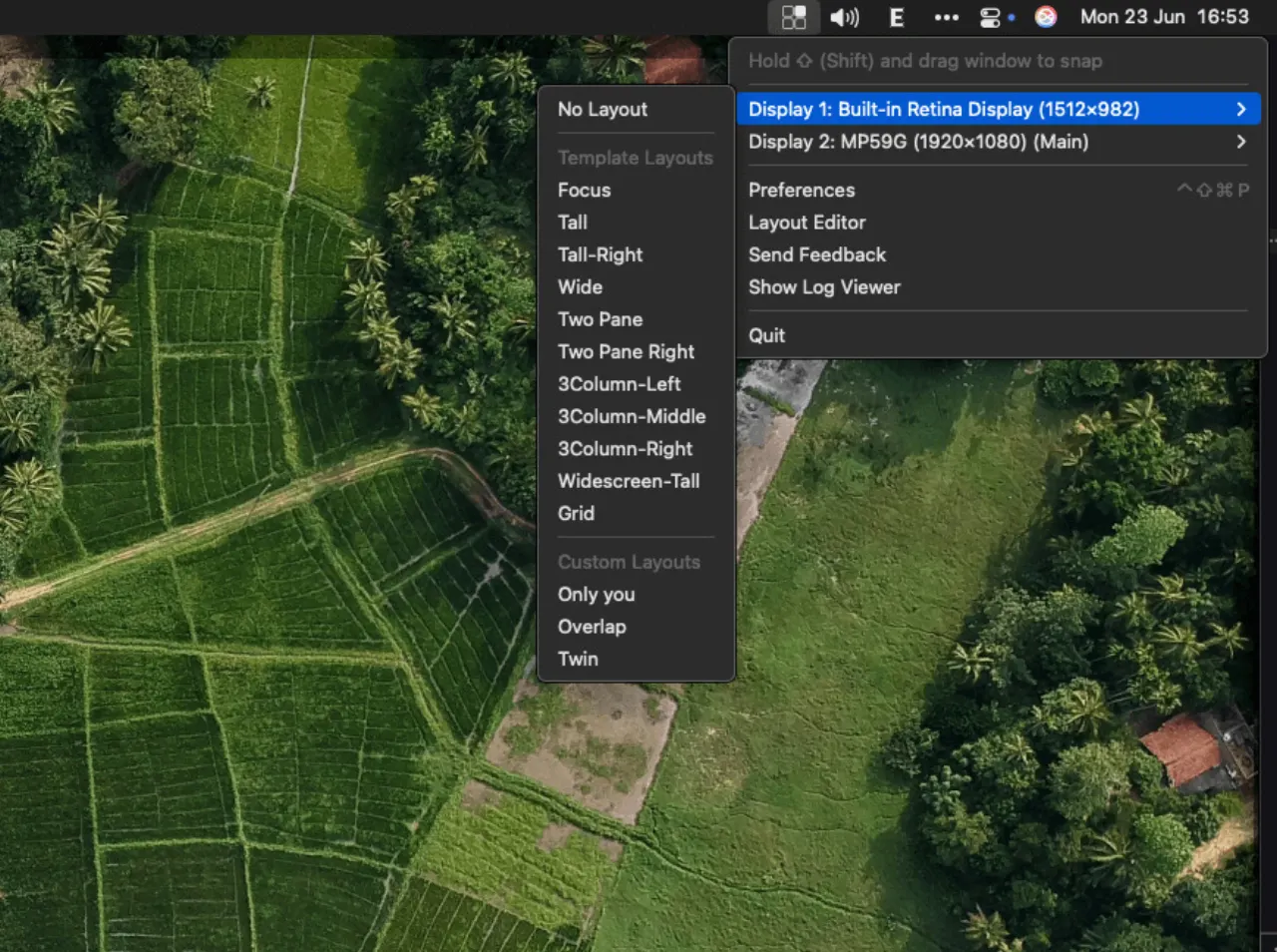Viewport: 1277px width, 952px height.
Task: Click the colorful round icon beside the date
Action: (x=1046, y=17)
